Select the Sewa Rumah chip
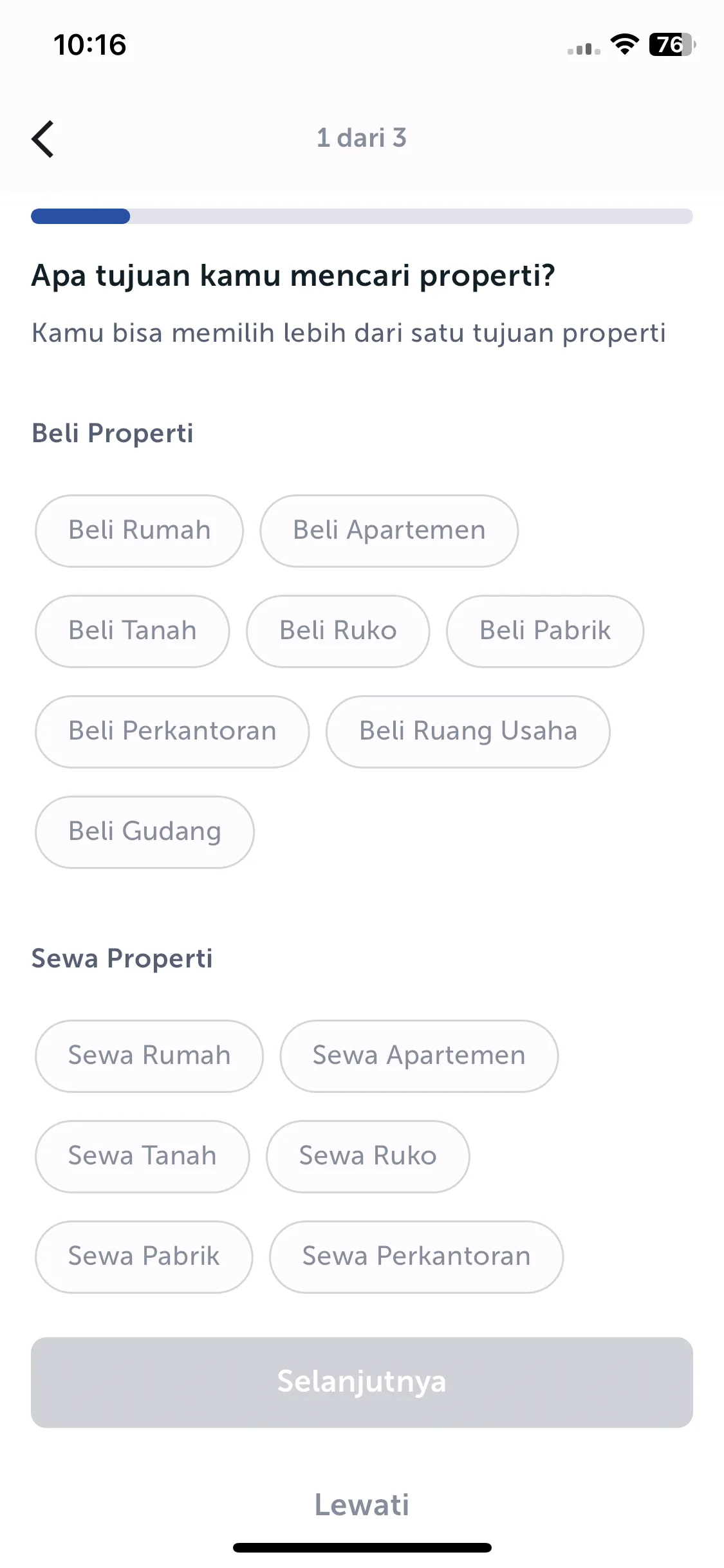The height and width of the screenshot is (1568, 724). [x=149, y=1056]
